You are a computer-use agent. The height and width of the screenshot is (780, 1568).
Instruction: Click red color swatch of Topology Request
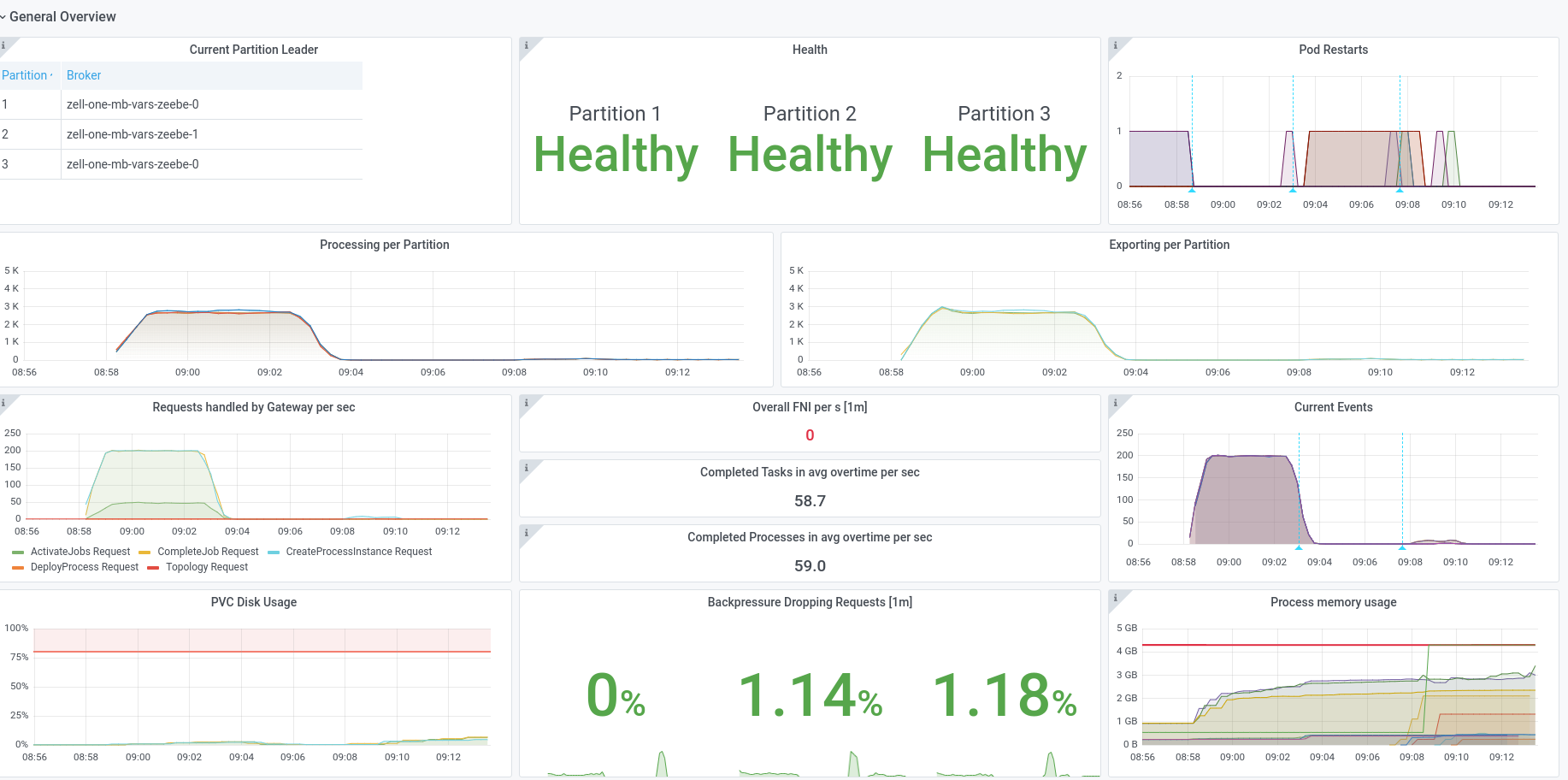pos(153,568)
